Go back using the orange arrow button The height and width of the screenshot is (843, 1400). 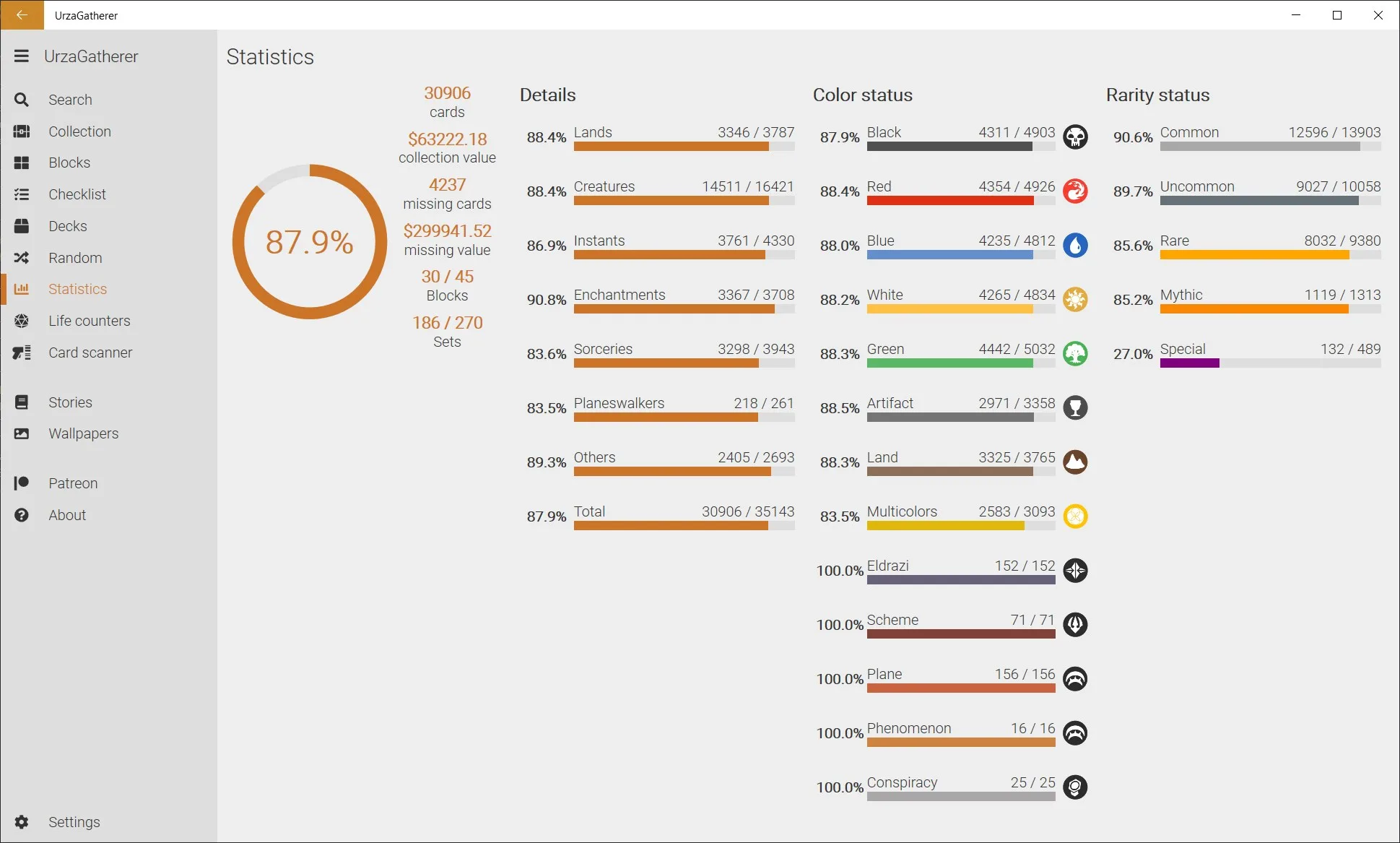pyautogui.click(x=22, y=15)
